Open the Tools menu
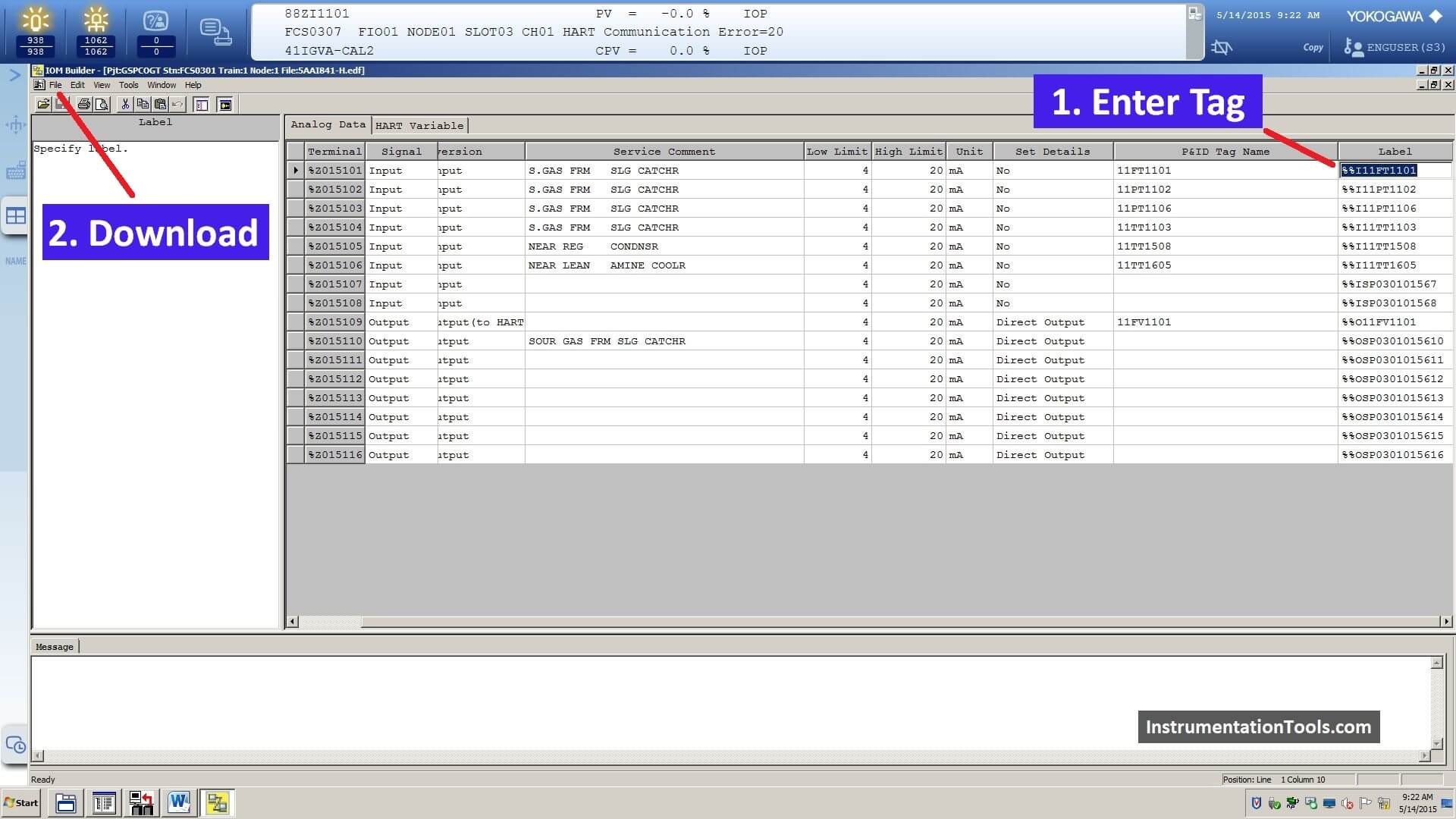This screenshot has height=819, width=1456. point(128,84)
